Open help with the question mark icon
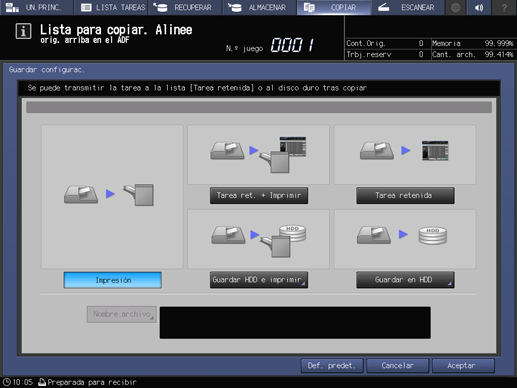 point(504,7)
